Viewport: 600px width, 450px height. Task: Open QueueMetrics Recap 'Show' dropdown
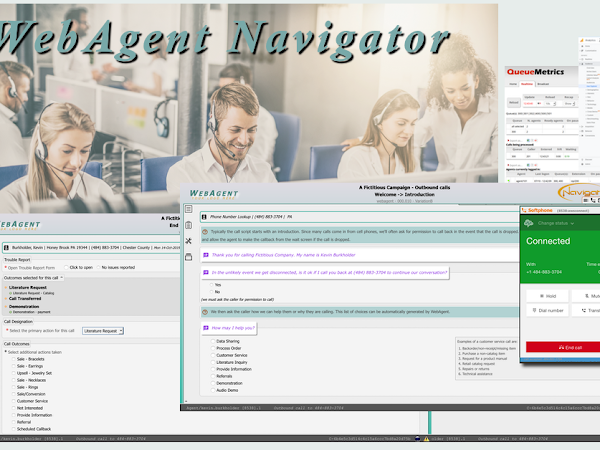(570, 104)
